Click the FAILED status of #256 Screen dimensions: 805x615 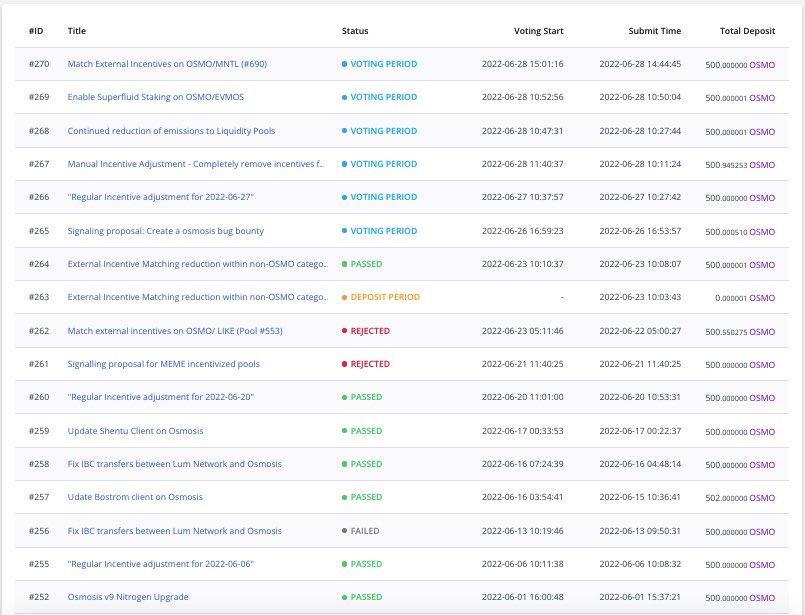point(360,531)
